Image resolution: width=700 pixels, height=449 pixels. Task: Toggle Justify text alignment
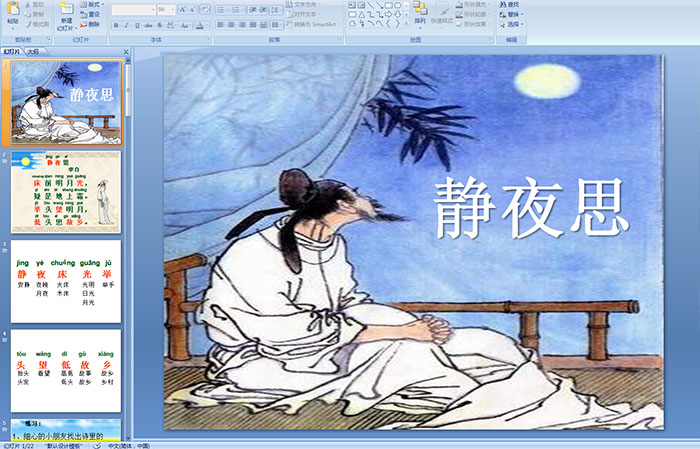pos(253,25)
